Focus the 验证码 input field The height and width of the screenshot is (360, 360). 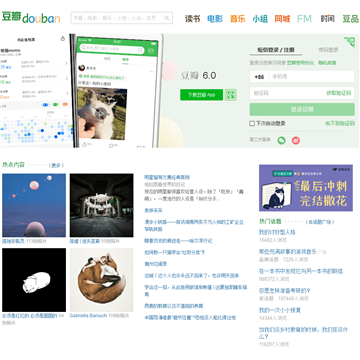287,93
